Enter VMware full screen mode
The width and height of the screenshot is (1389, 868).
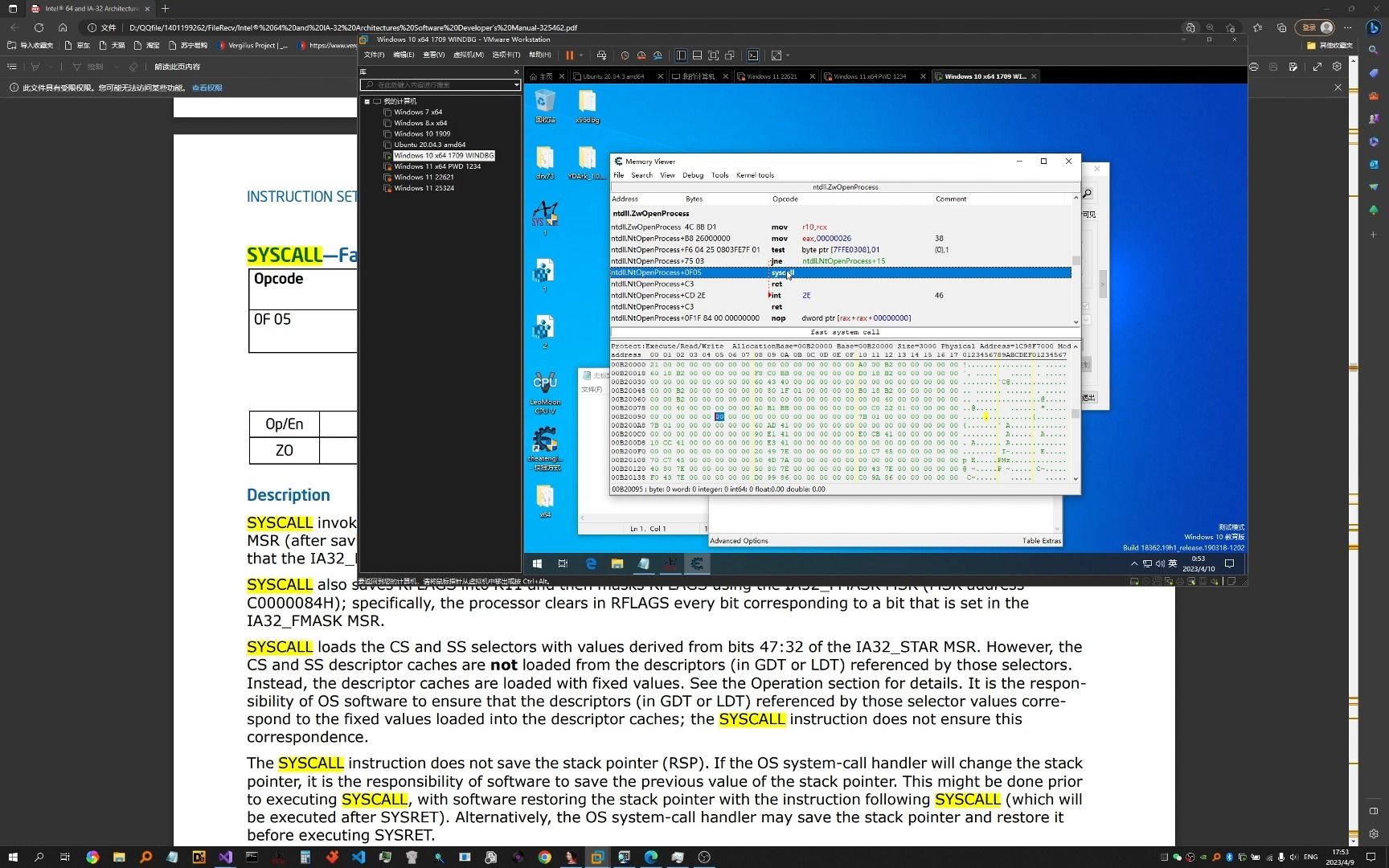tap(713, 55)
